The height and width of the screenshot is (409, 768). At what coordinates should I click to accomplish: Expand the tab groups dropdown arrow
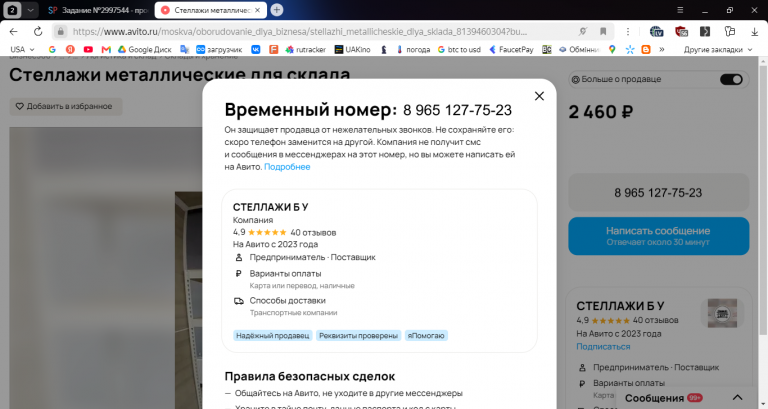coord(30,10)
